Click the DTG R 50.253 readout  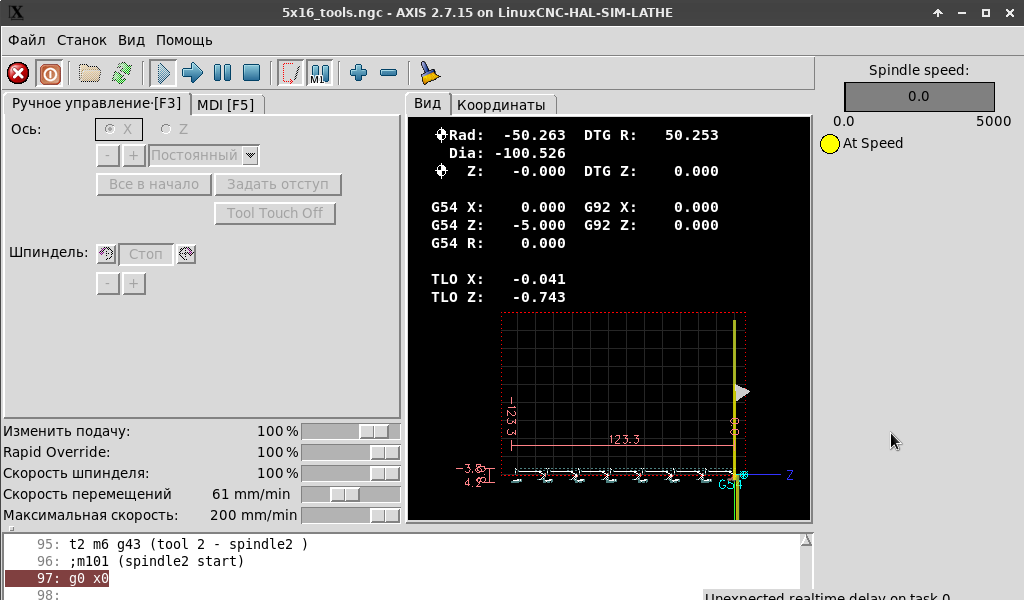tap(651, 135)
